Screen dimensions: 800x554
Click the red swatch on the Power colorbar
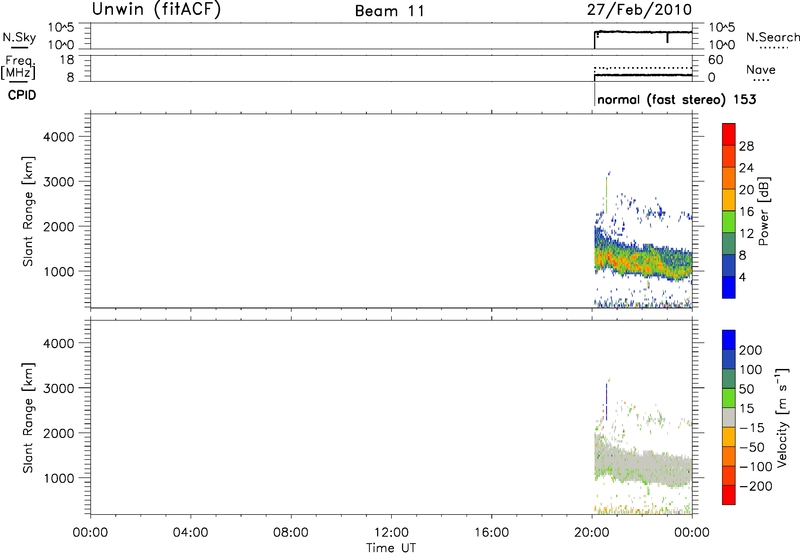tap(729, 134)
